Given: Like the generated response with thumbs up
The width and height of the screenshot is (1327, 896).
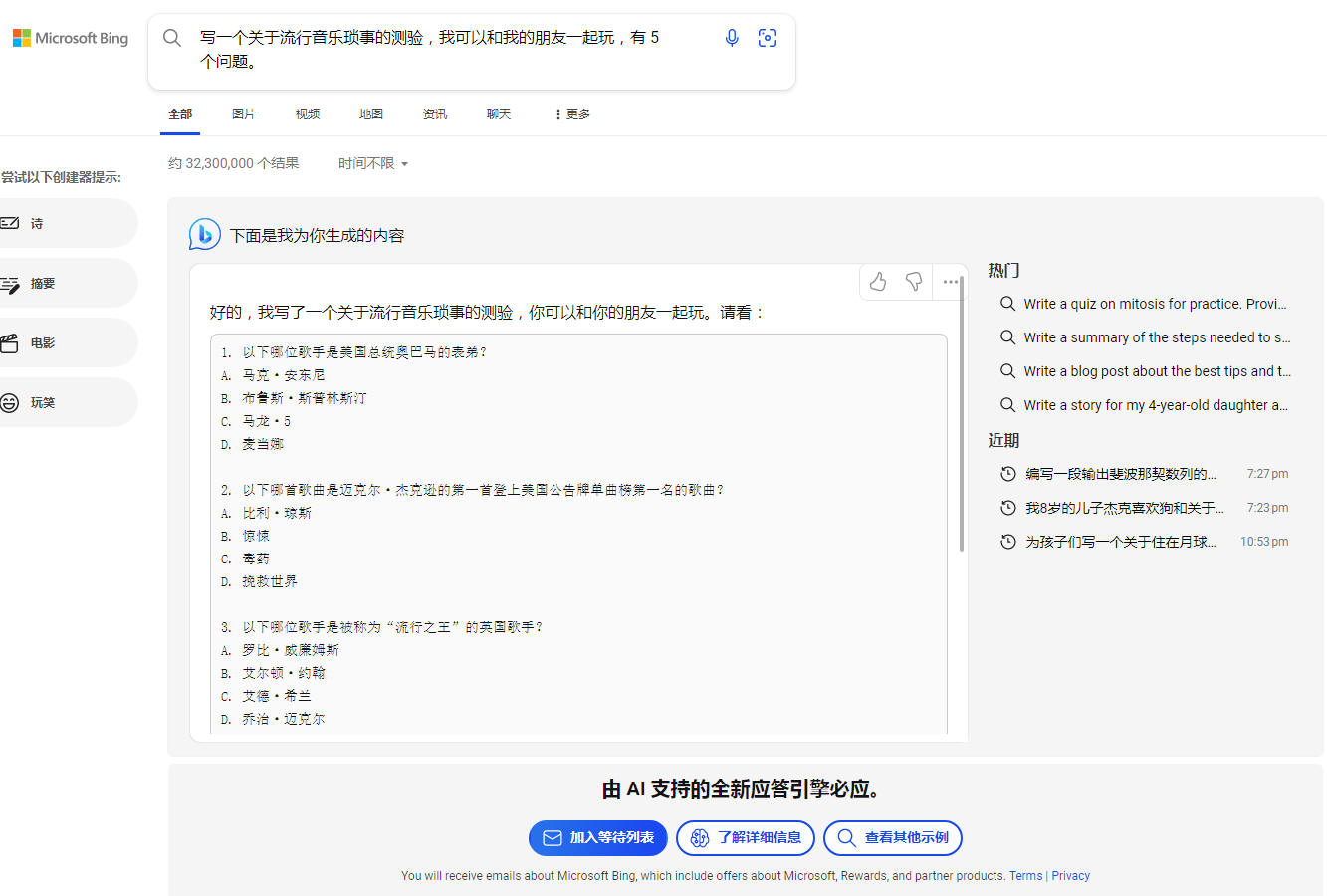Looking at the screenshot, I should coord(878,282).
